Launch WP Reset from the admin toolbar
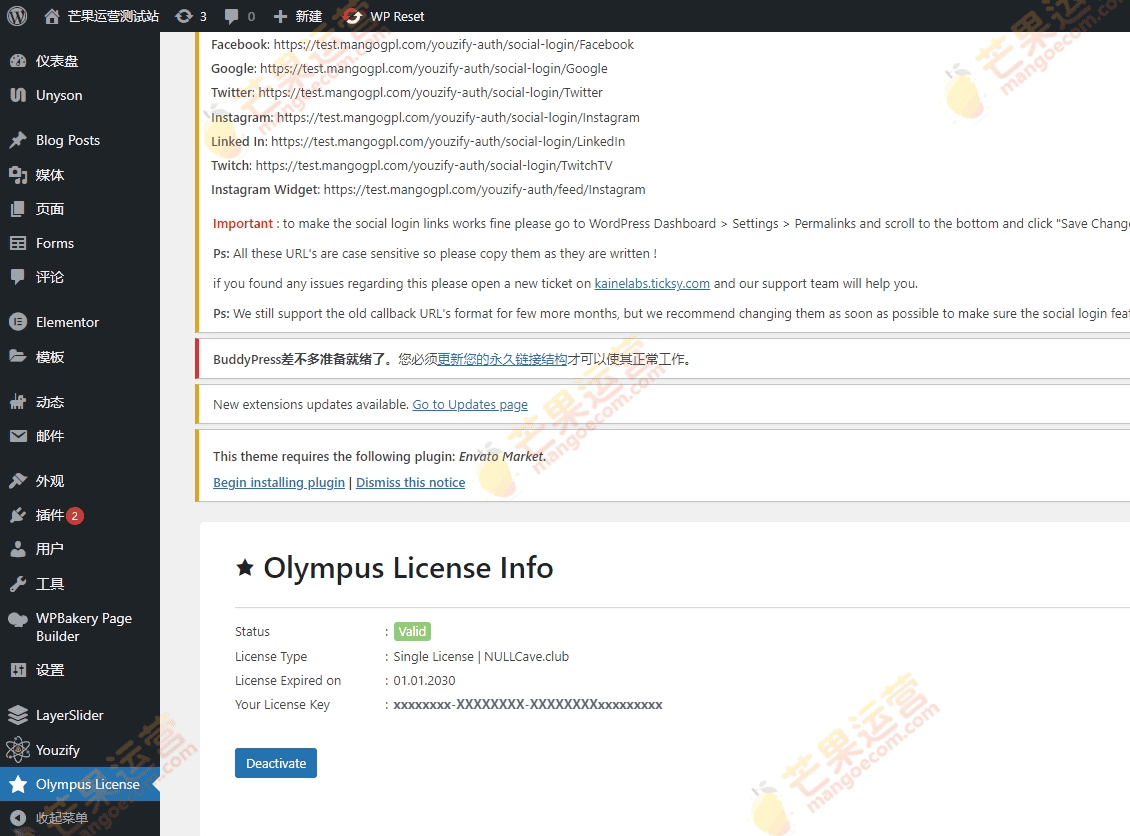This screenshot has height=836, width=1130. click(385, 16)
